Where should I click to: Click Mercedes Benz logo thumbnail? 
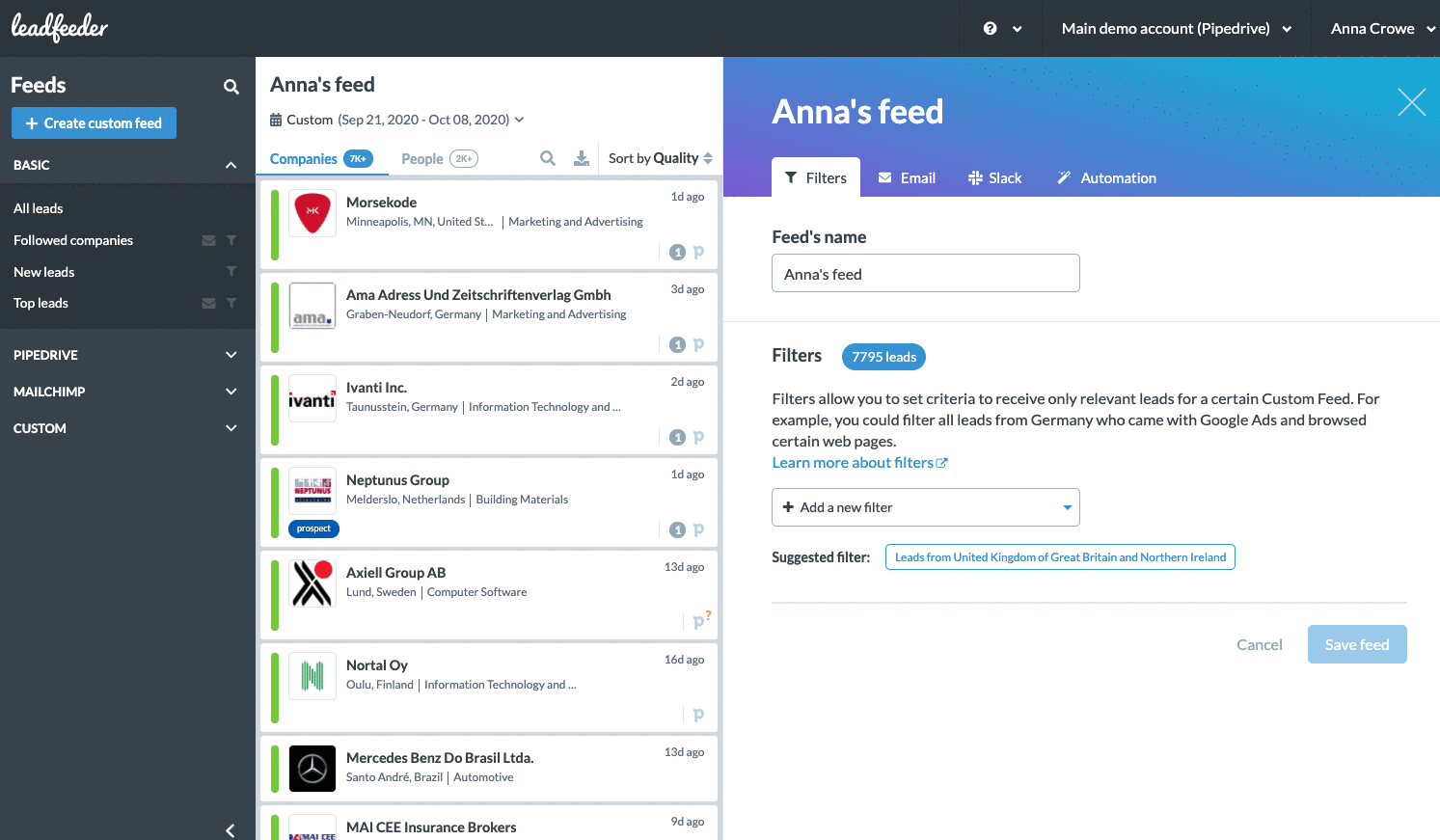[x=312, y=769]
